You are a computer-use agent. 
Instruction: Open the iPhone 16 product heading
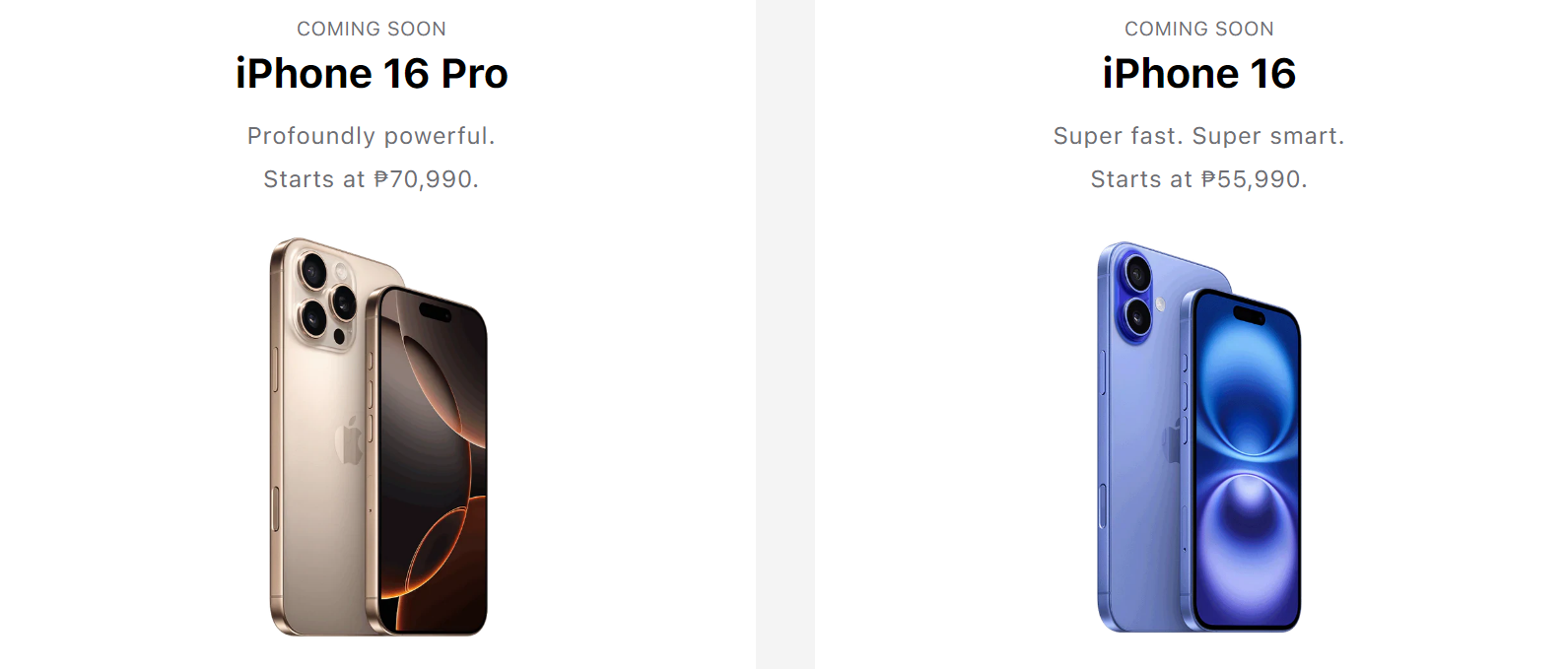tap(1198, 74)
